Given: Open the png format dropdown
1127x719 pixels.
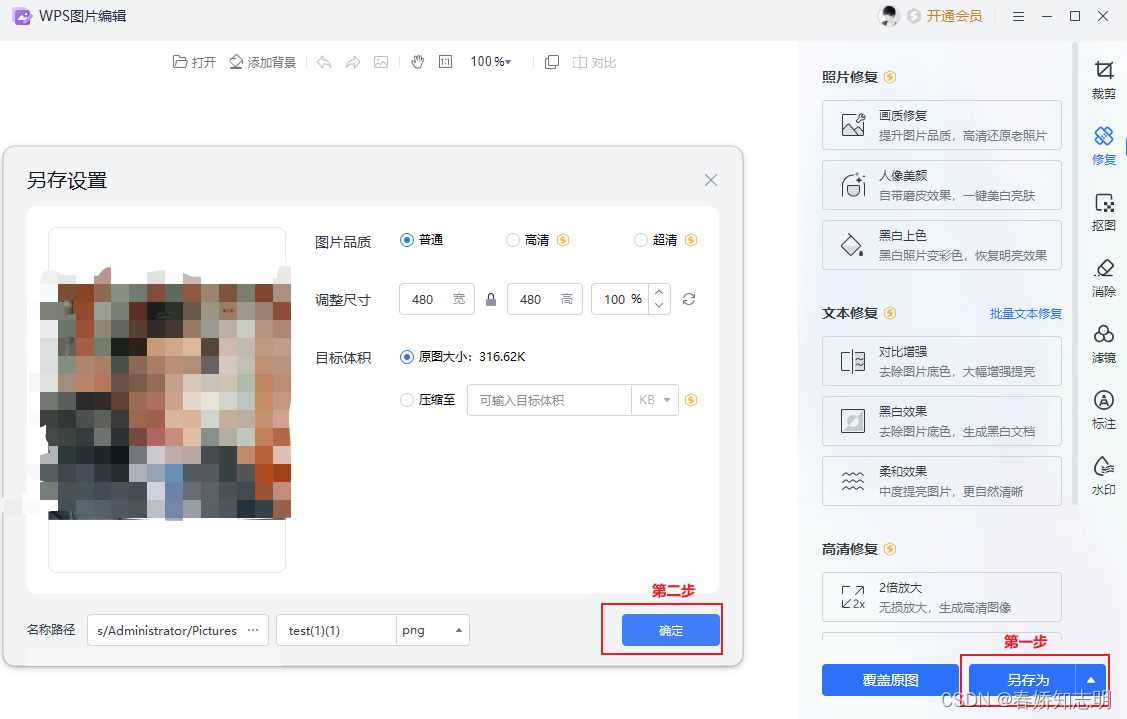Looking at the screenshot, I should coord(433,630).
